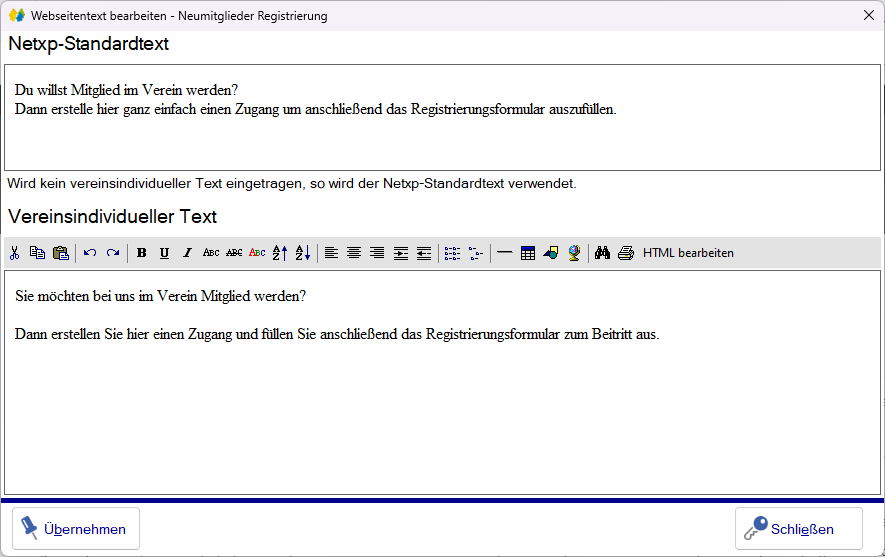The image size is (885, 557).
Task: Toggle underline formatting
Action: [x=164, y=253]
